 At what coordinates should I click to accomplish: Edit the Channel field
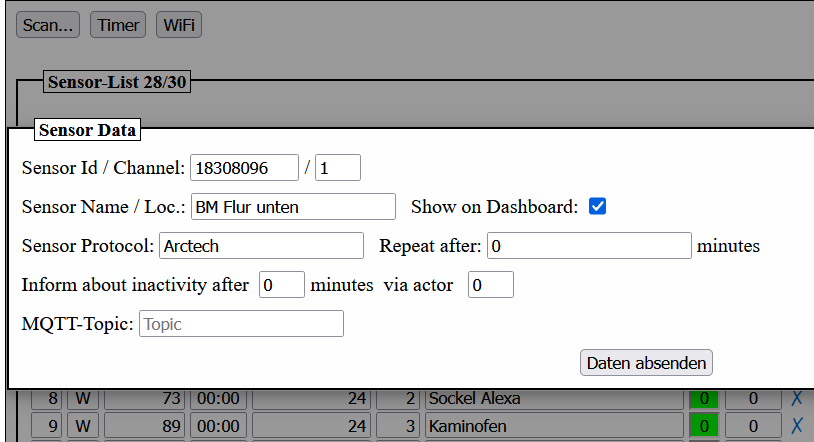coord(337,168)
